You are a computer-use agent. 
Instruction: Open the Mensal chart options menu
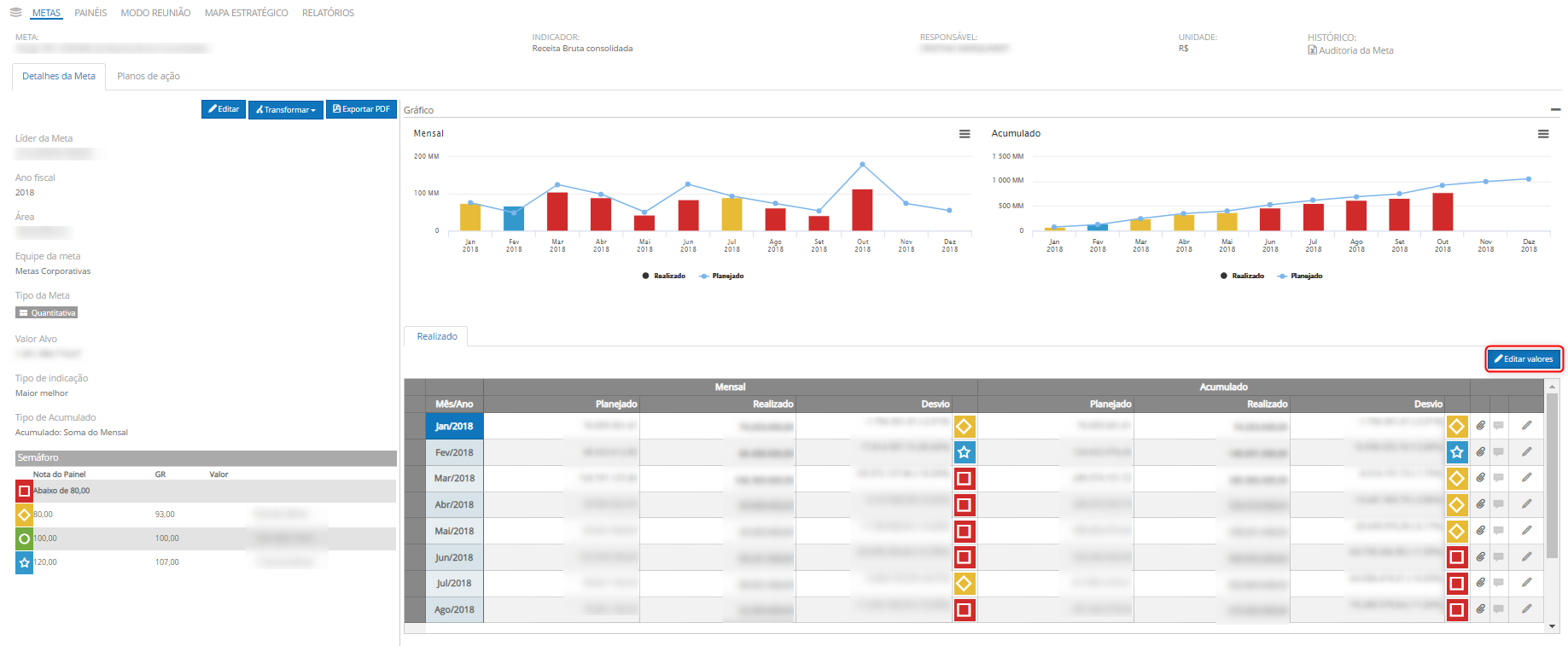965,134
